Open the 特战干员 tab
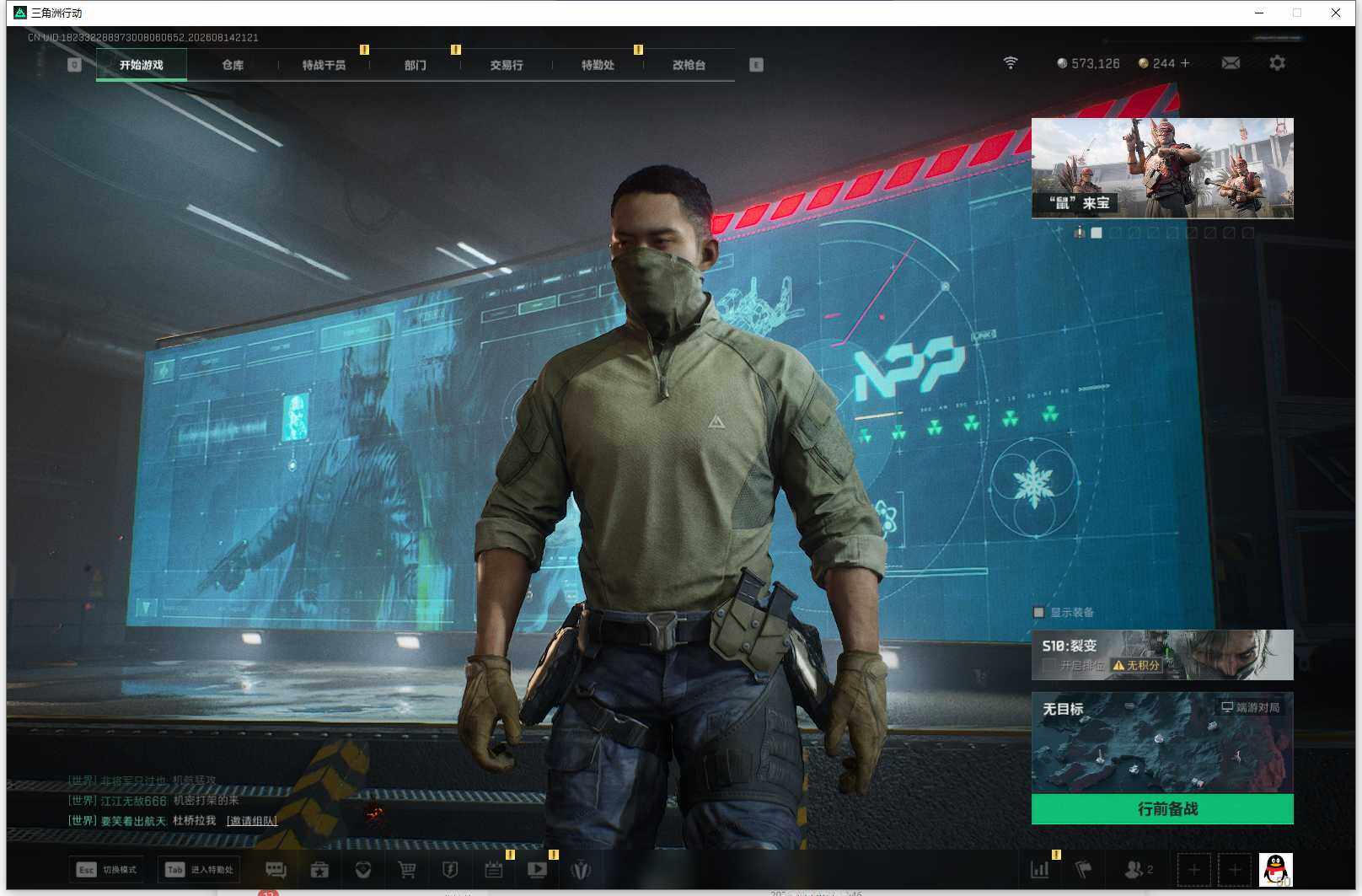Image resolution: width=1362 pixels, height=896 pixels. pyautogui.click(x=324, y=65)
